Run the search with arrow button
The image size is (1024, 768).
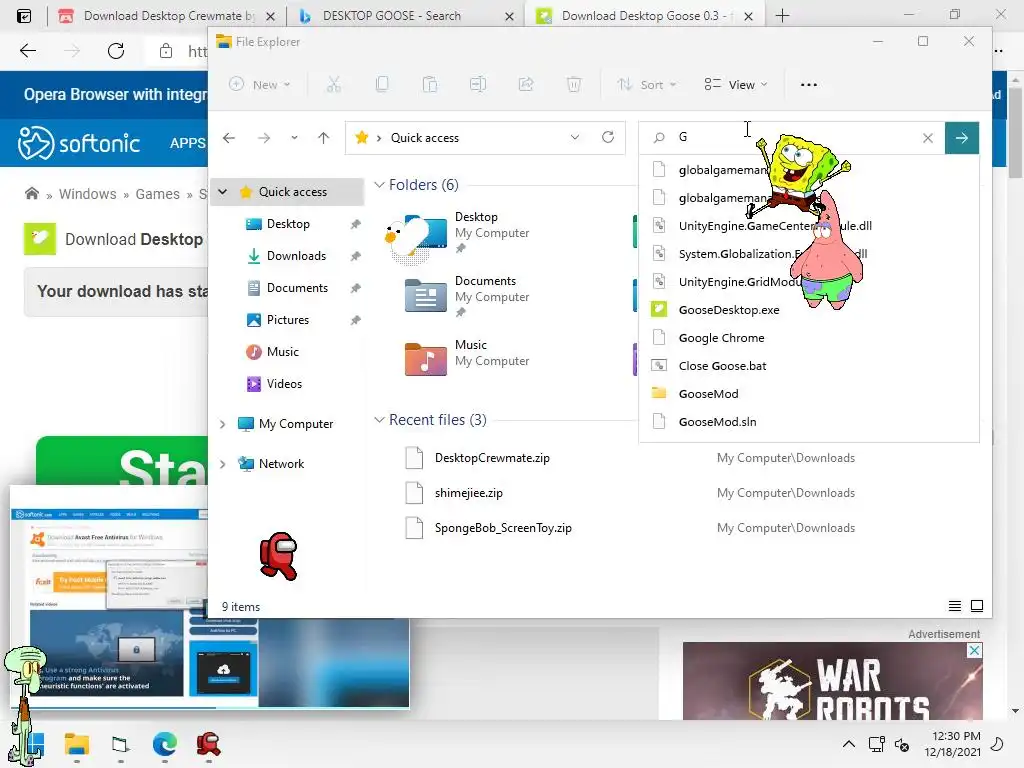[x=961, y=138]
